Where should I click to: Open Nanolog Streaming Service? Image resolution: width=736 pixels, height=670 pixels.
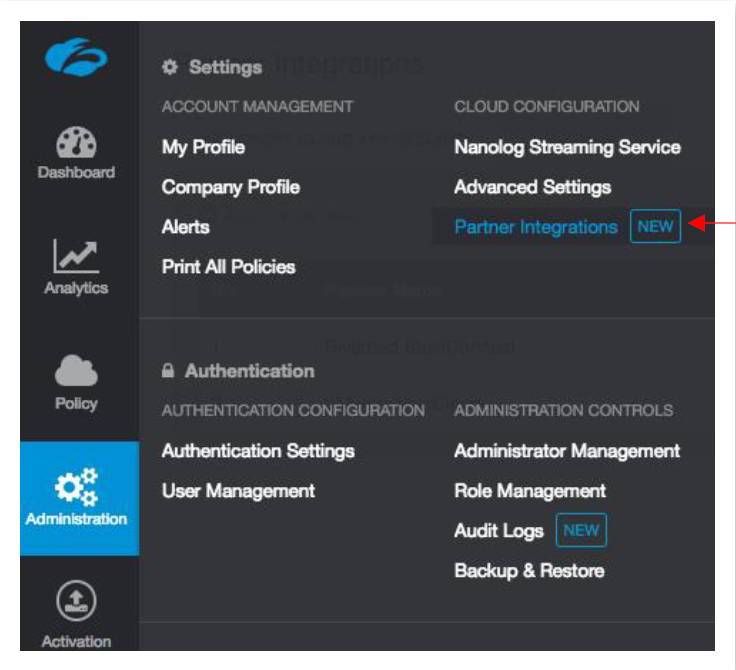[x=567, y=147]
